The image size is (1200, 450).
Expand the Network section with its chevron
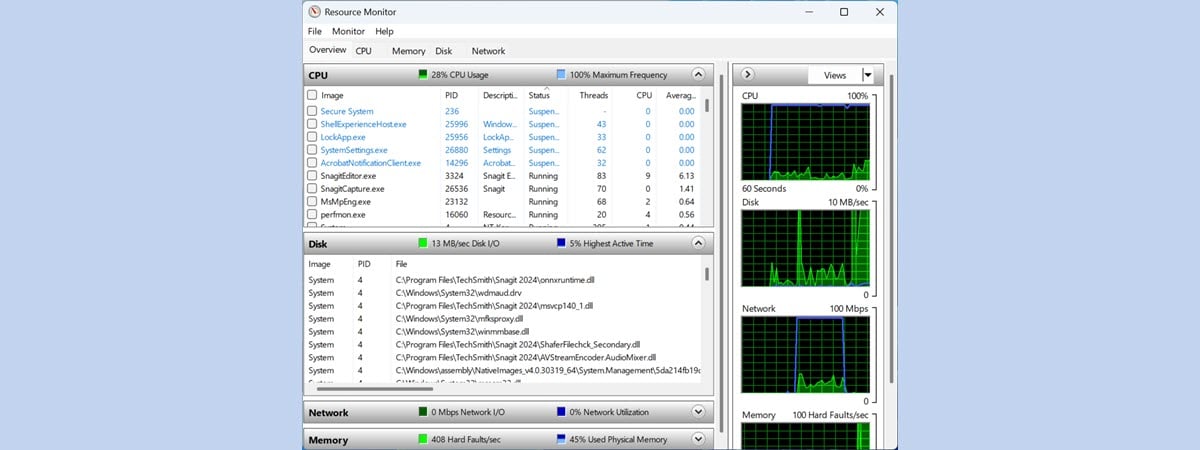tap(698, 412)
